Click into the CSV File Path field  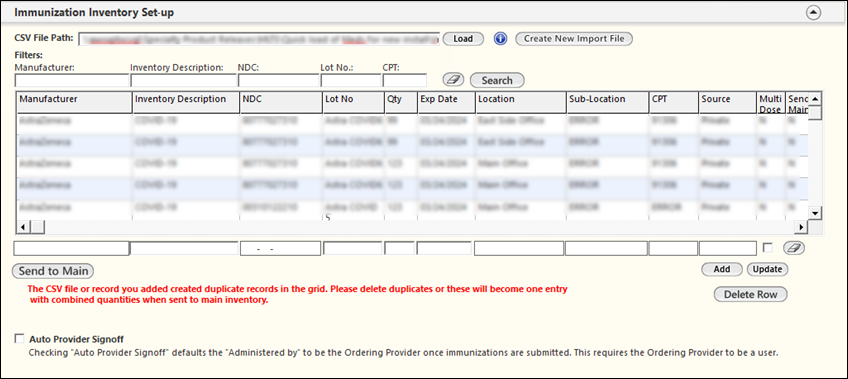pyautogui.click(x=259, y=39)
